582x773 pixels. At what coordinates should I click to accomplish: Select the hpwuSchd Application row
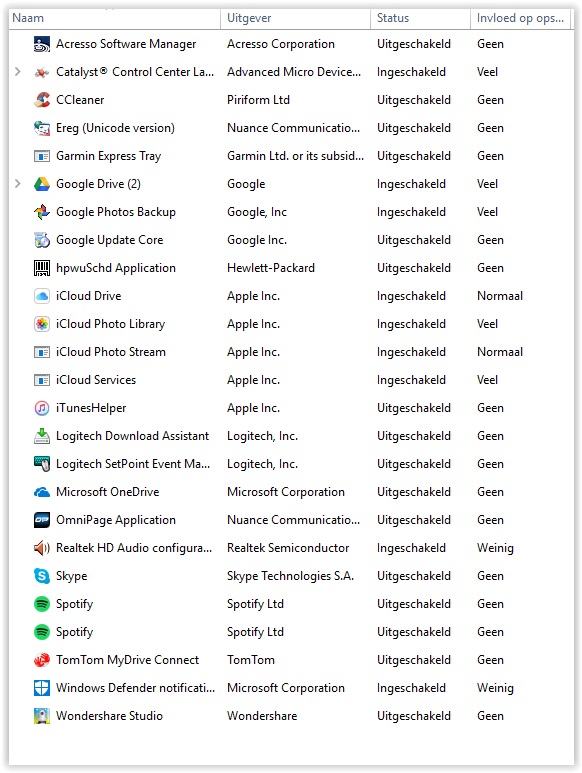[291, 268]
